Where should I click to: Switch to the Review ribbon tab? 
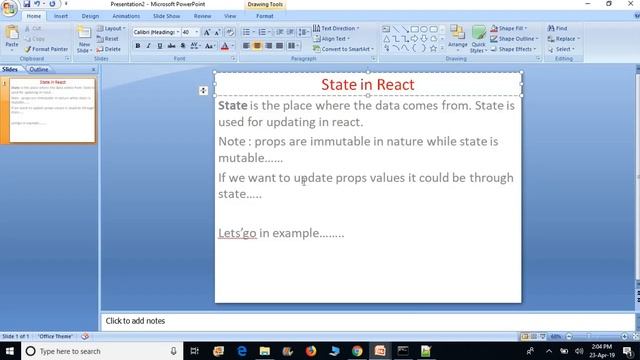point(202,16)
